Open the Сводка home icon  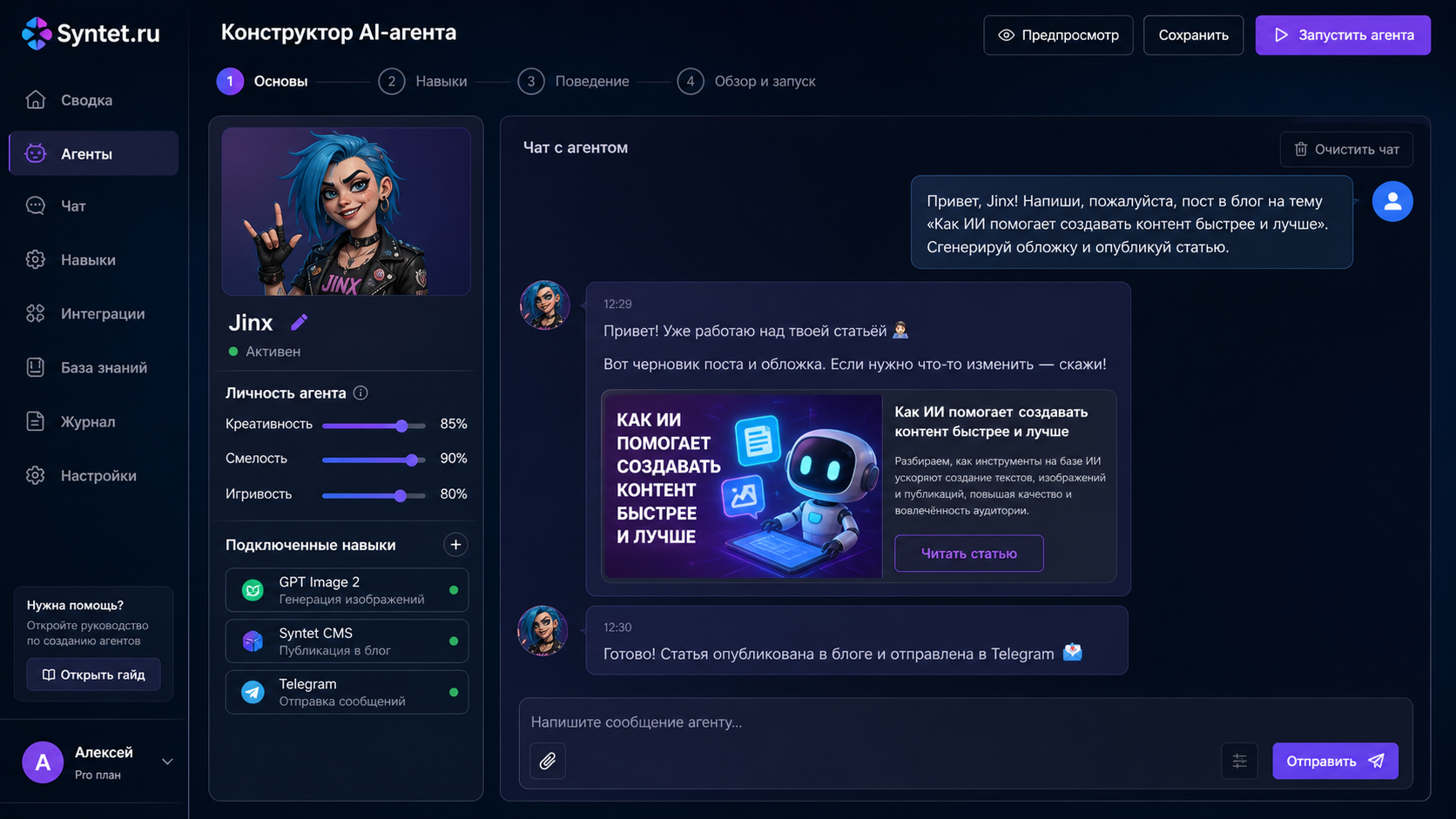click(36, 100)
